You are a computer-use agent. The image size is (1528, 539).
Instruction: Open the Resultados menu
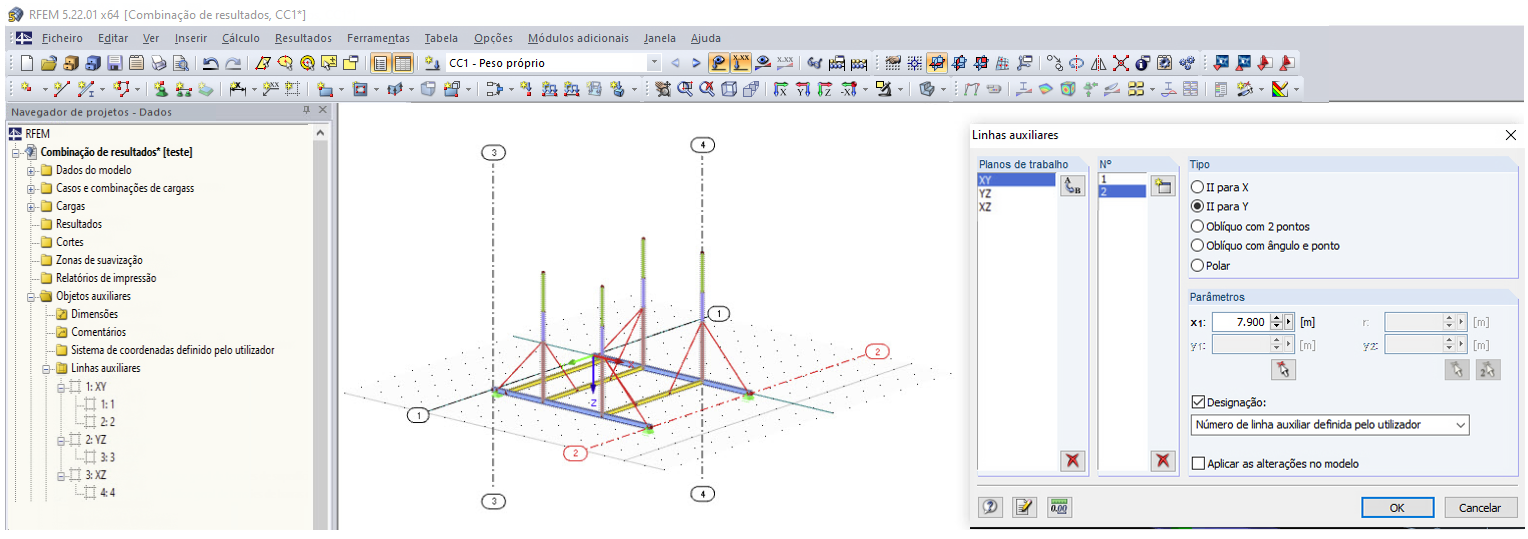click(303, 38)
